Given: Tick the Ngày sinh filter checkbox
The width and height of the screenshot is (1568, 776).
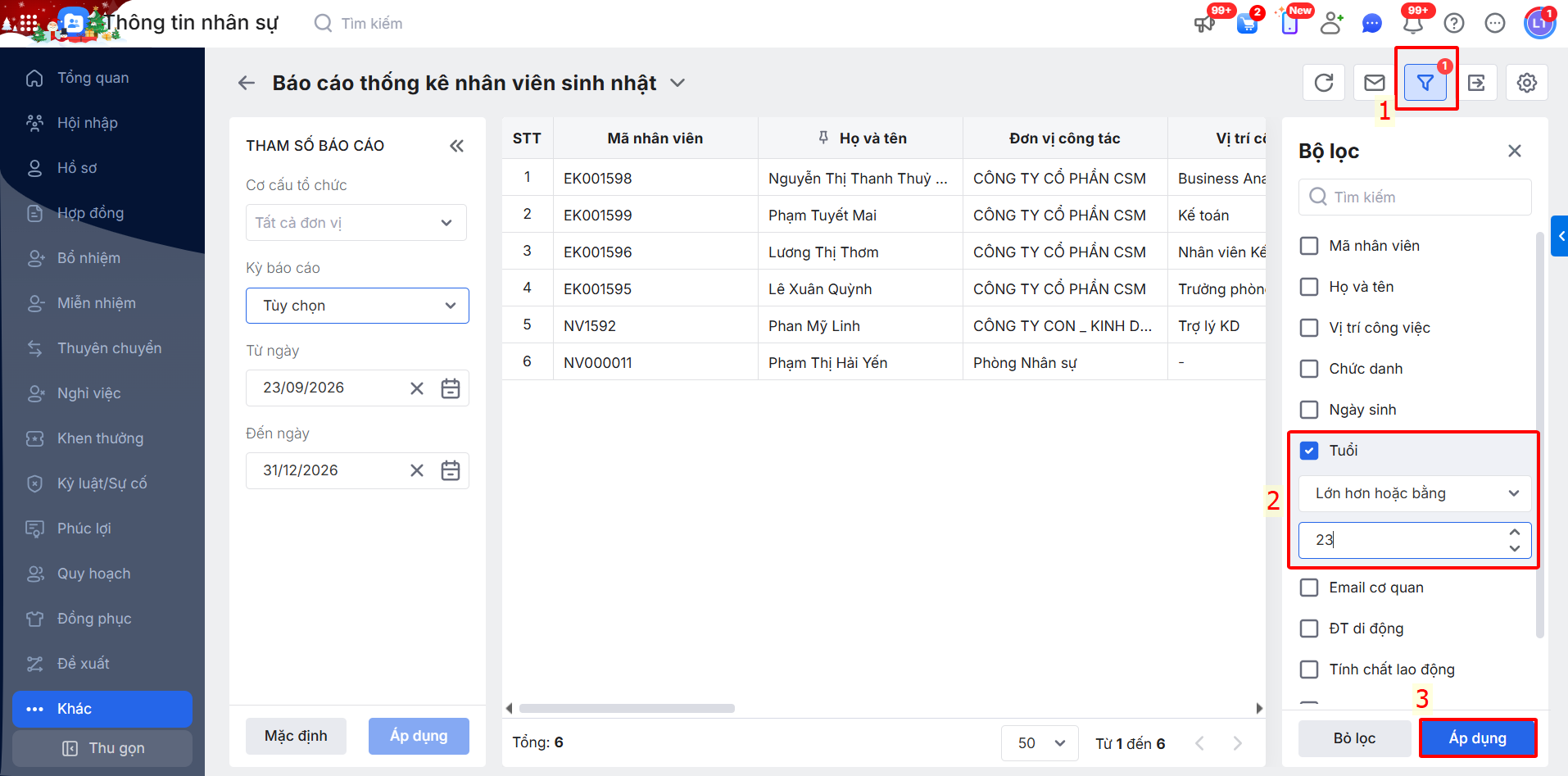Looking at the screenshot, I should tap(1309, 410).
